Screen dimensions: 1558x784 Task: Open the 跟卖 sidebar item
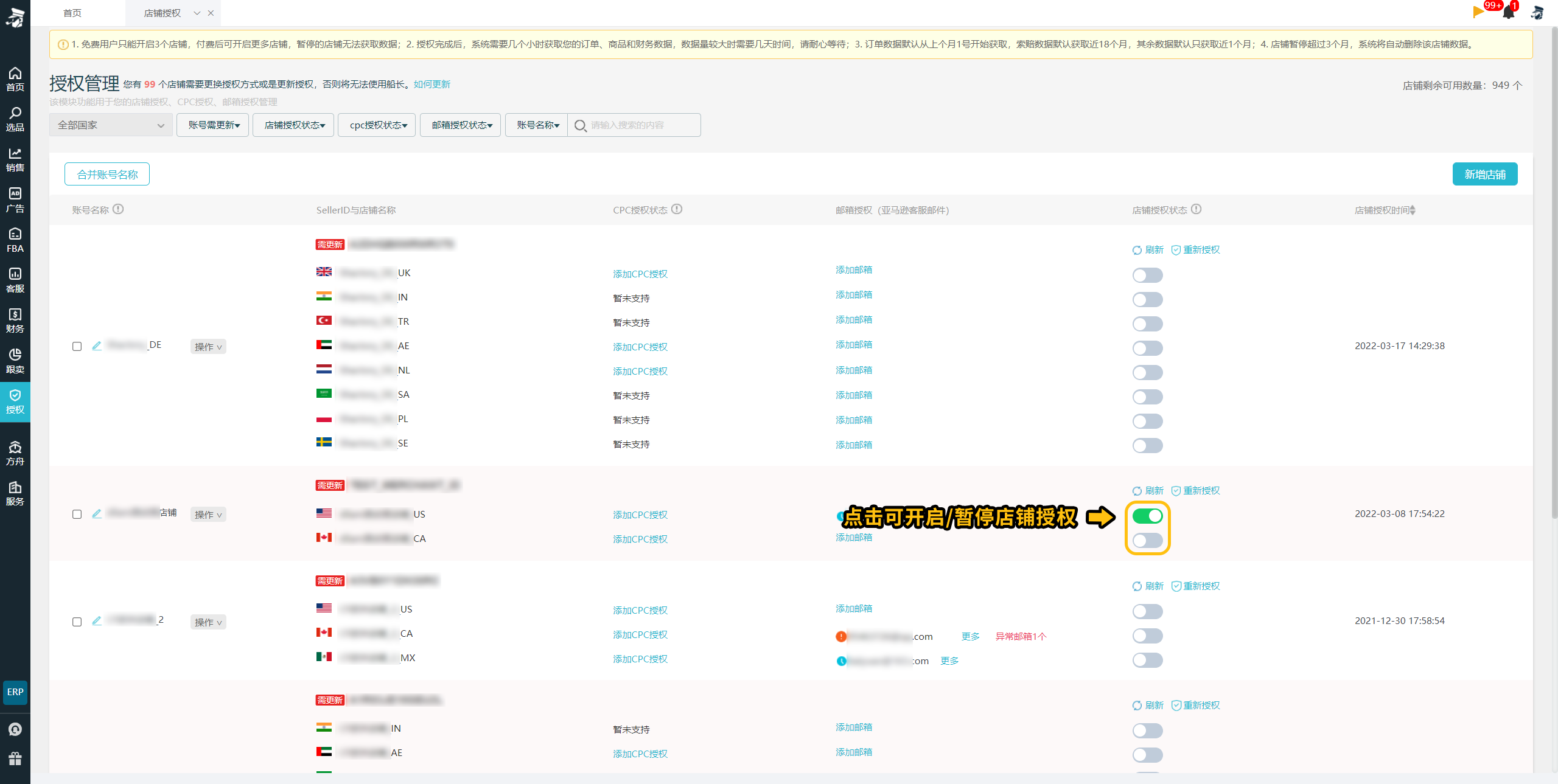click(x=15, y=361)
